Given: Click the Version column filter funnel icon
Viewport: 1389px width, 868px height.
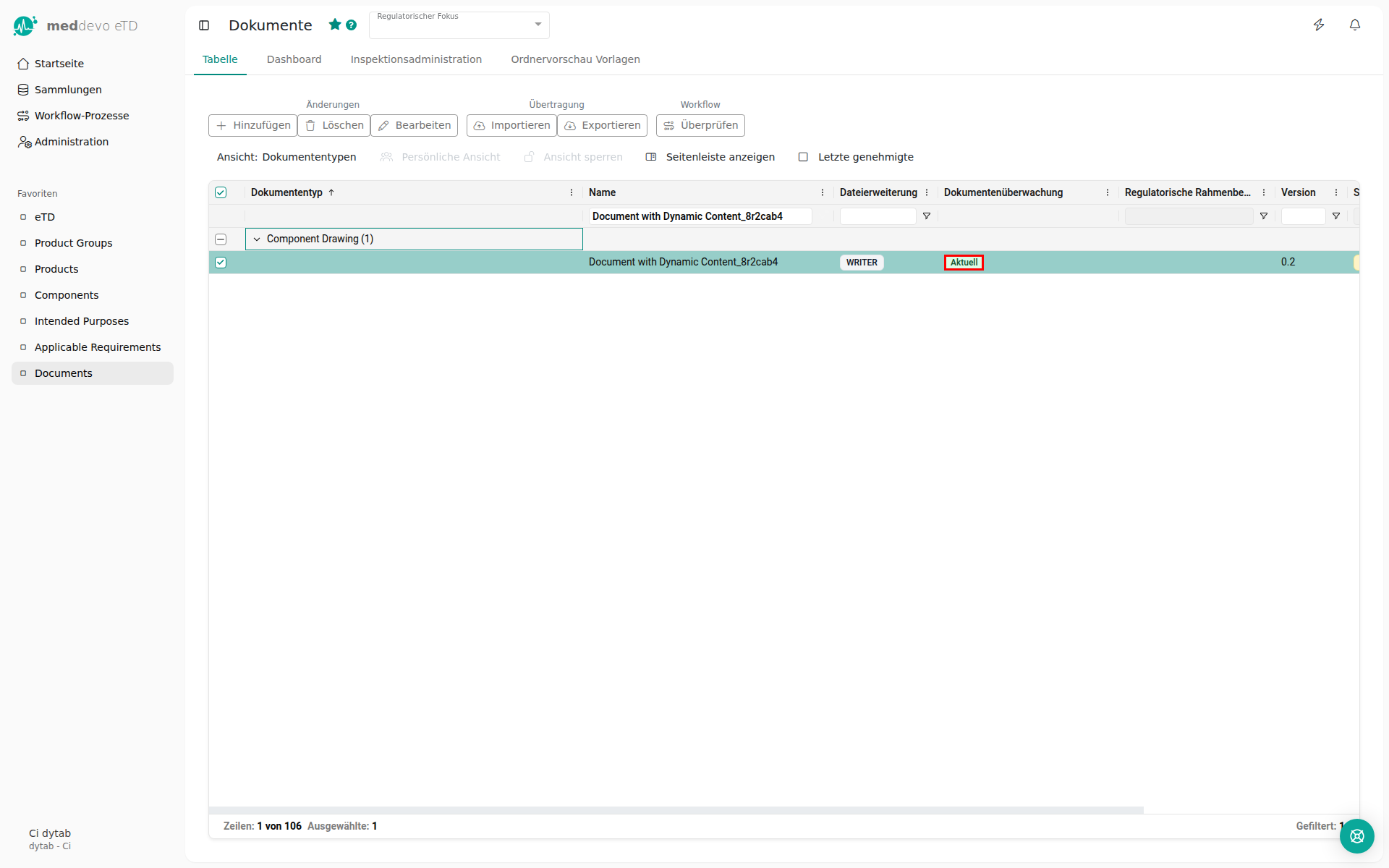Looking at the screenshot, I should point(1336,216).
